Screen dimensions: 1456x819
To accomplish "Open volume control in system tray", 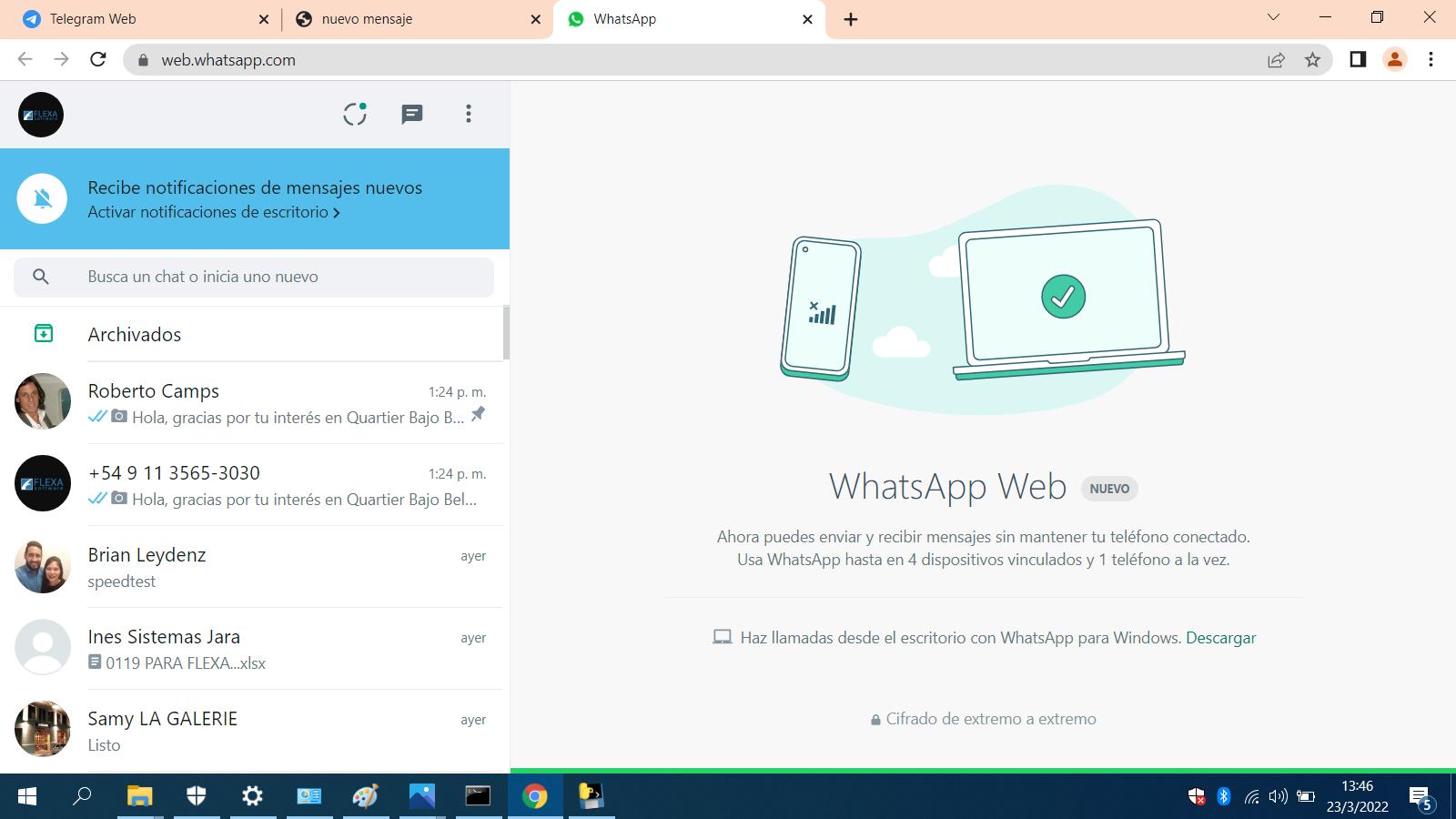I will 1278,797.
